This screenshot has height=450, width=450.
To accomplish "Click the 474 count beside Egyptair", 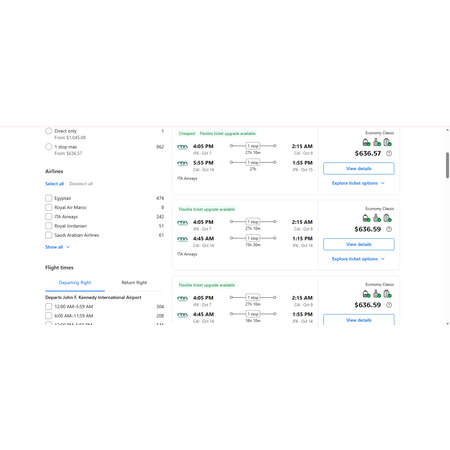I will click(x=160, y=198).
